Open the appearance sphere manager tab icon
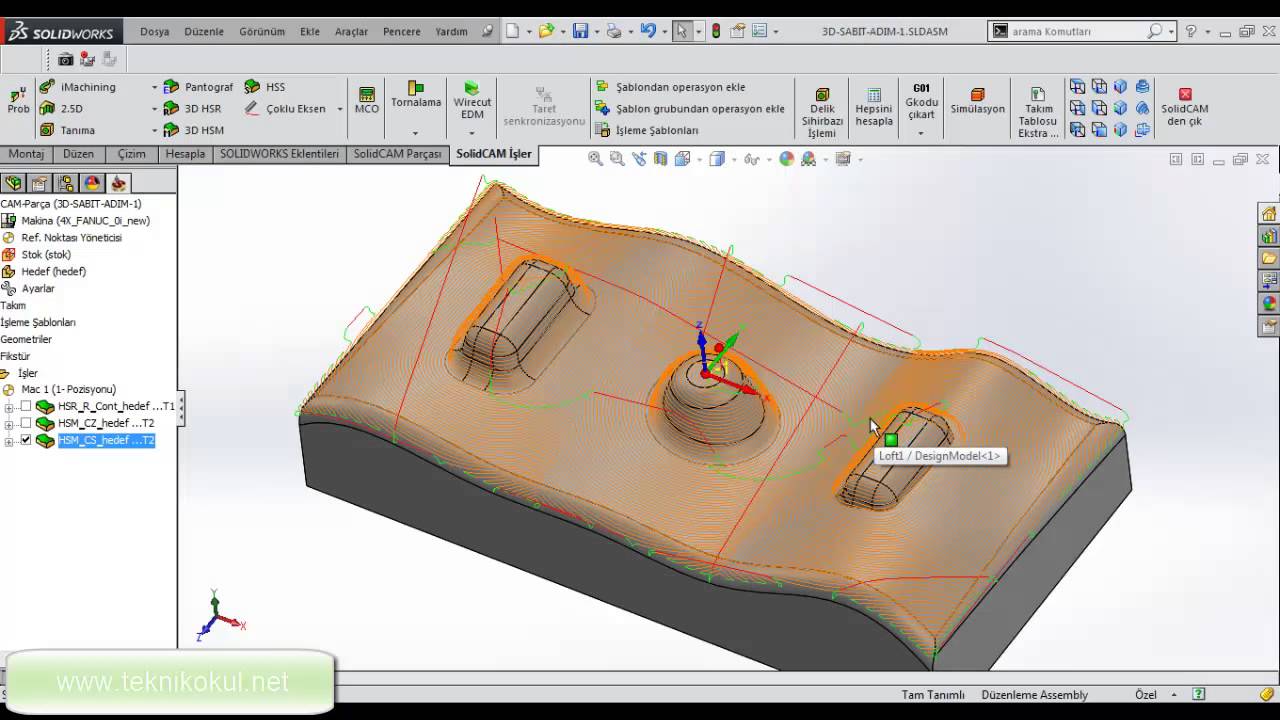1280x720 pixels. [x=92, y=183]
